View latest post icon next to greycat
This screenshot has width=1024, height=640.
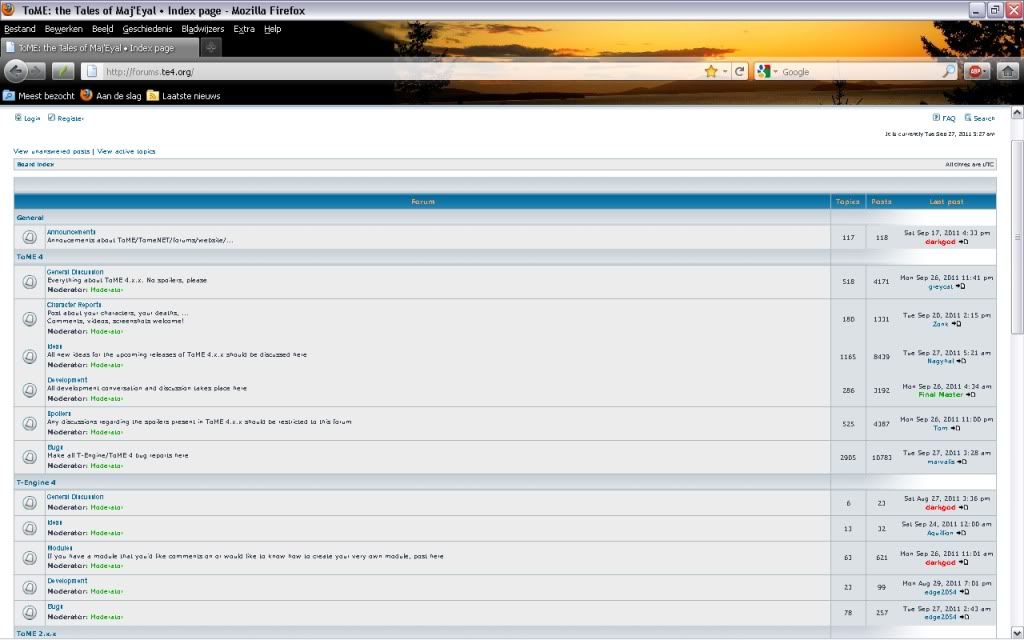[961, 286]
